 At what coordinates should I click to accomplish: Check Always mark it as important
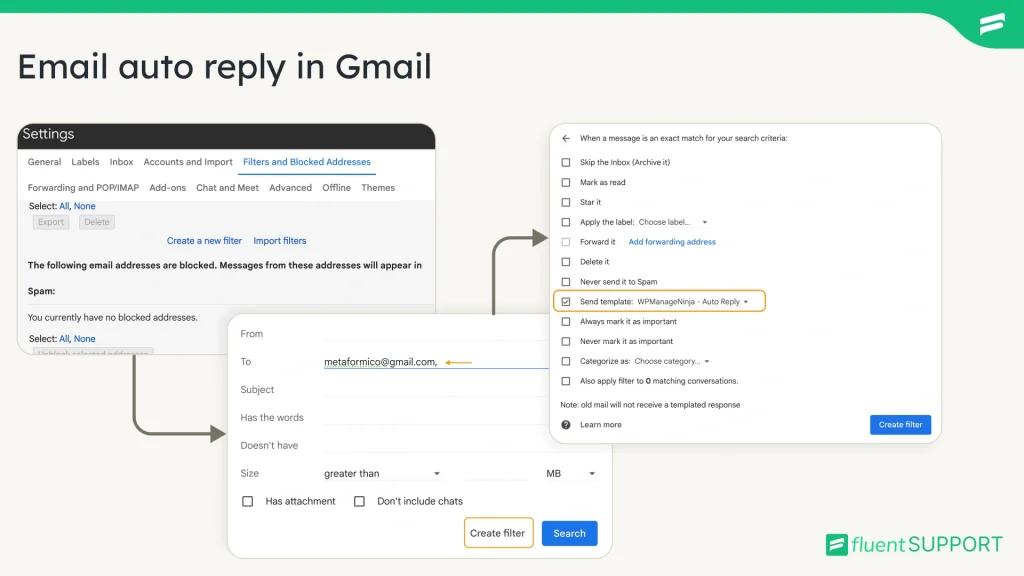coord(566,321)
